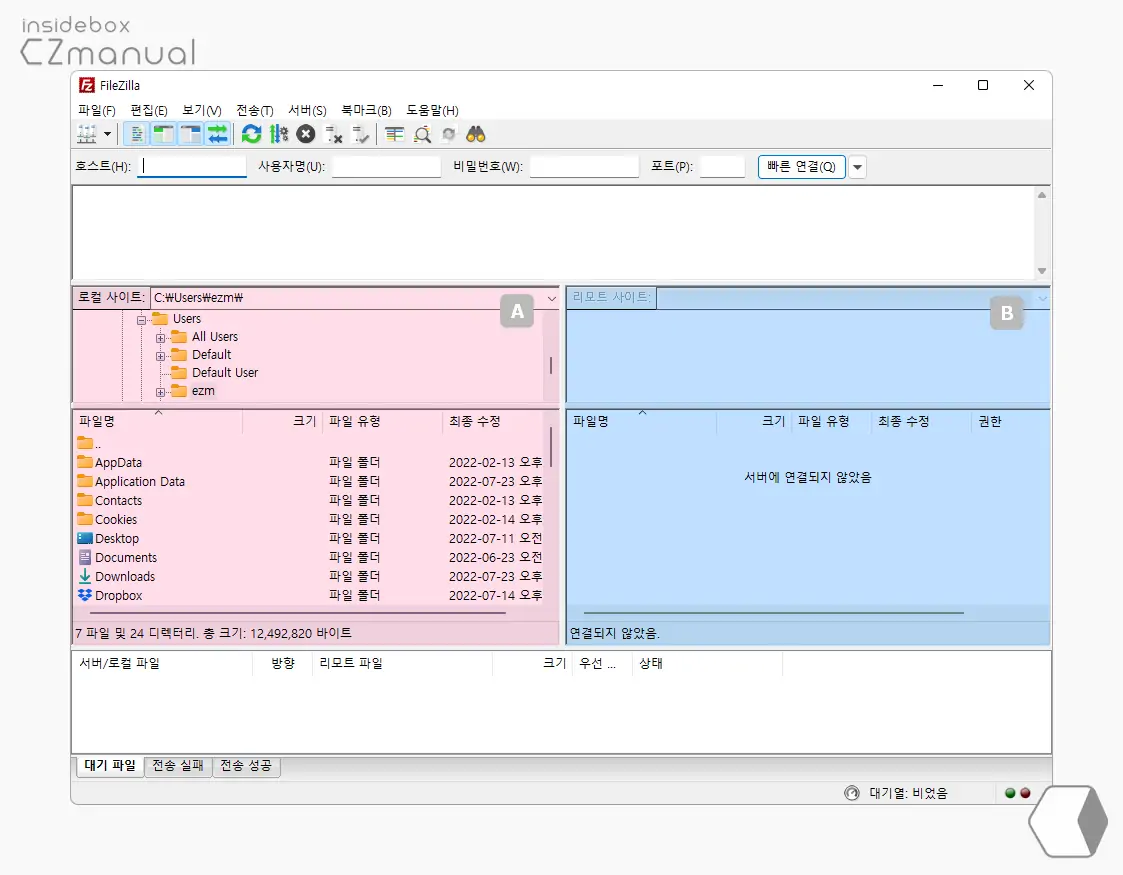Click the refresh file lists icon
Screen dimensions: 1123x875
pos(251,134)
